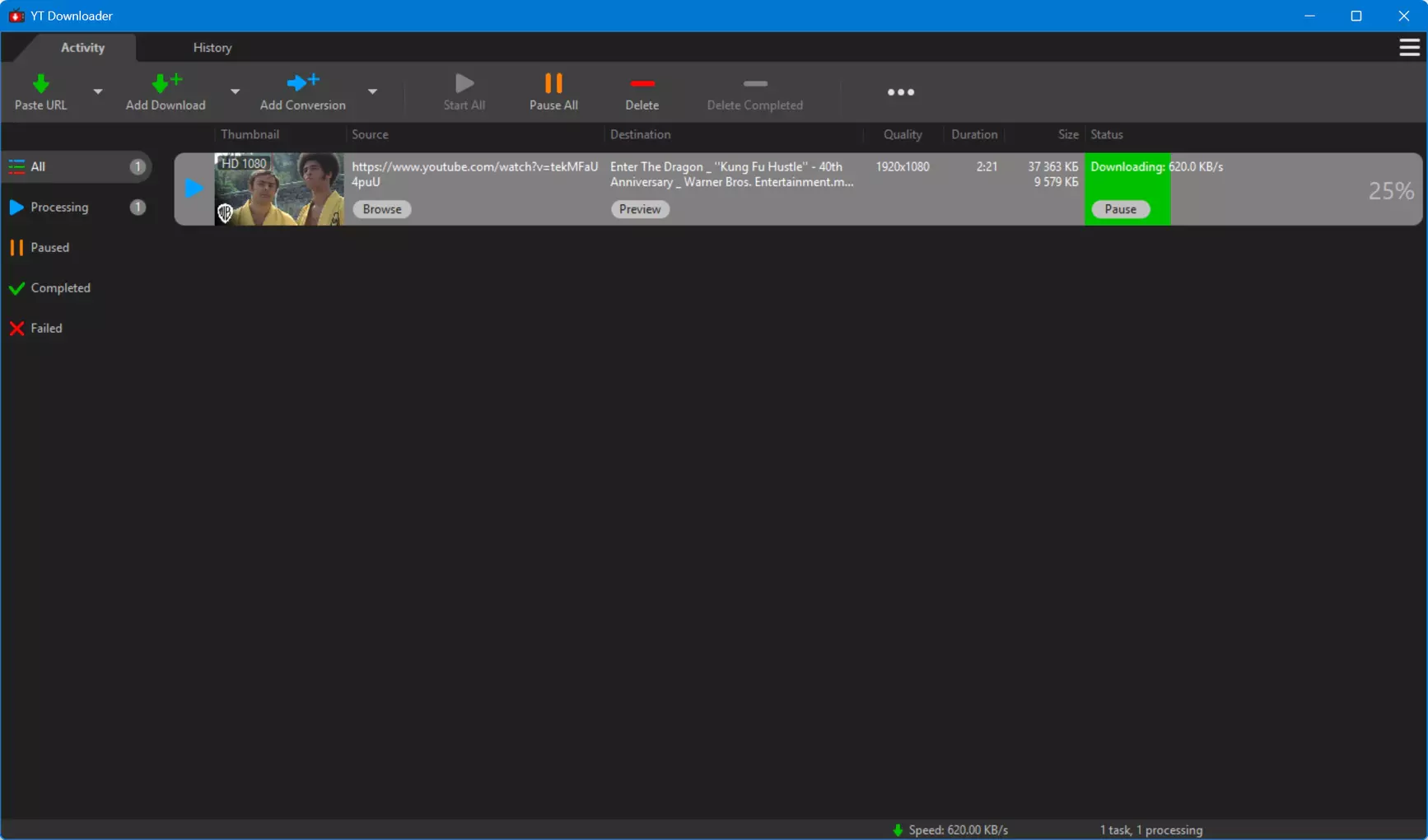Viewport: 1428px width, 840px height.
Task: Click the Size column header
Action: (1068, 135)
